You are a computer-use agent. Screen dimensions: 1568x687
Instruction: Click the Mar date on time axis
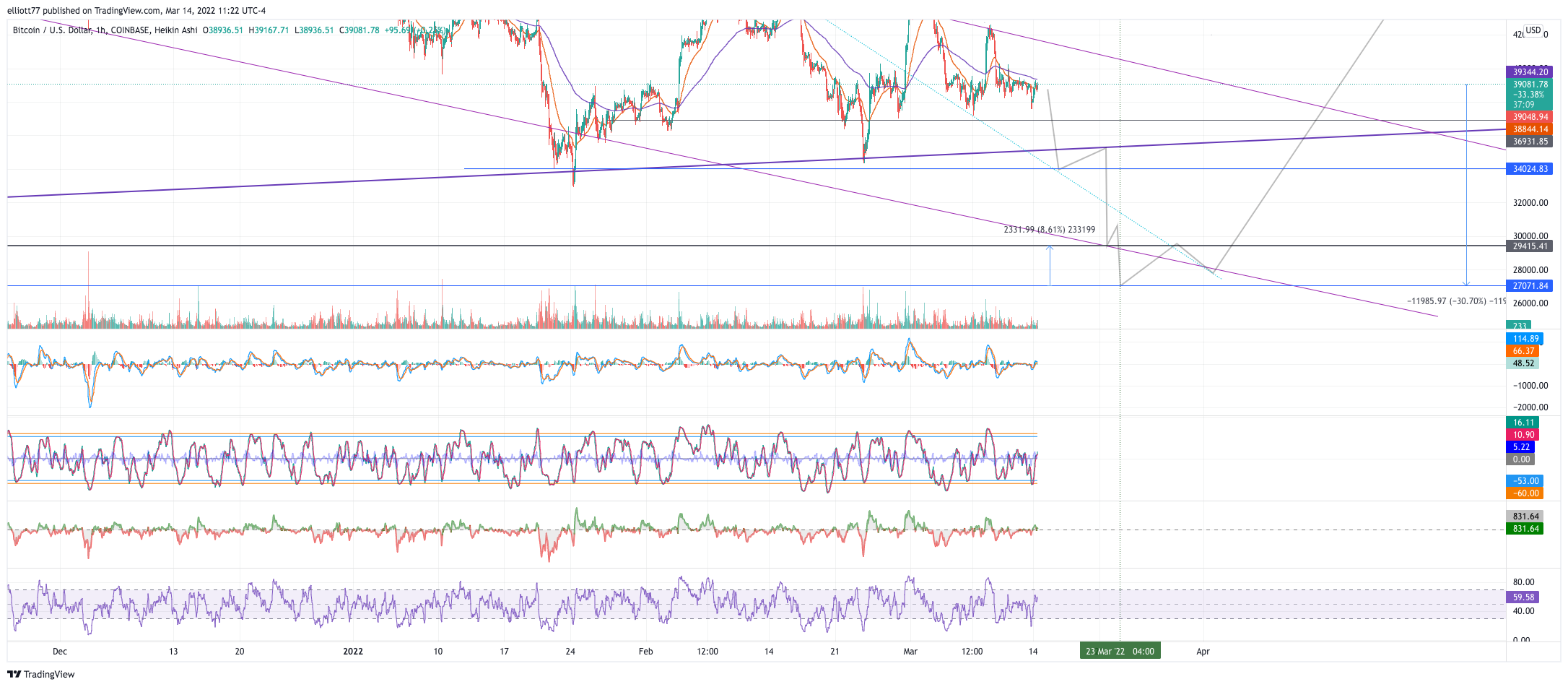click(910, 652)
